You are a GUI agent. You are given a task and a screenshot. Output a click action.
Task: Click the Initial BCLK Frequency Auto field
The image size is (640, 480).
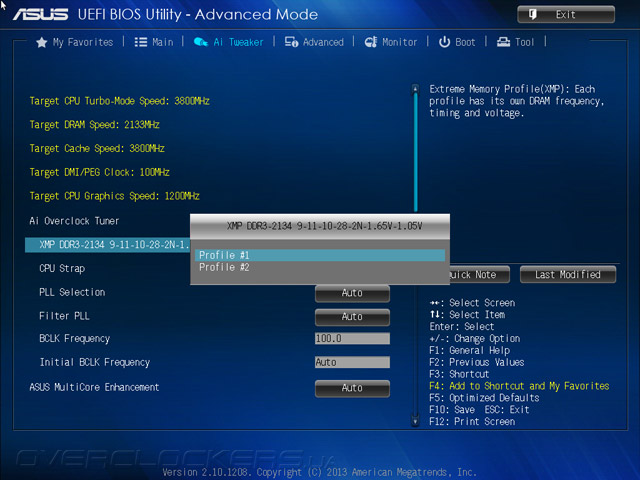352,362
